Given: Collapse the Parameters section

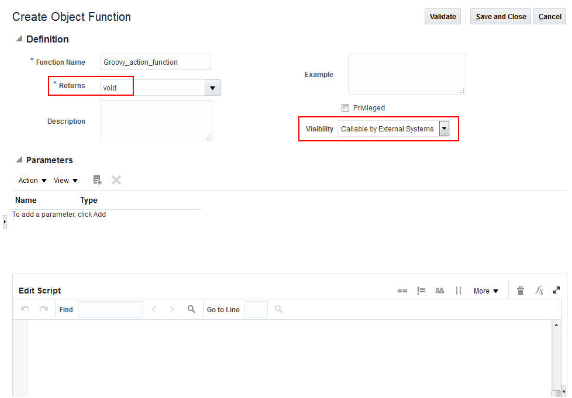Looking at the screenshot, I should (19, 160).
